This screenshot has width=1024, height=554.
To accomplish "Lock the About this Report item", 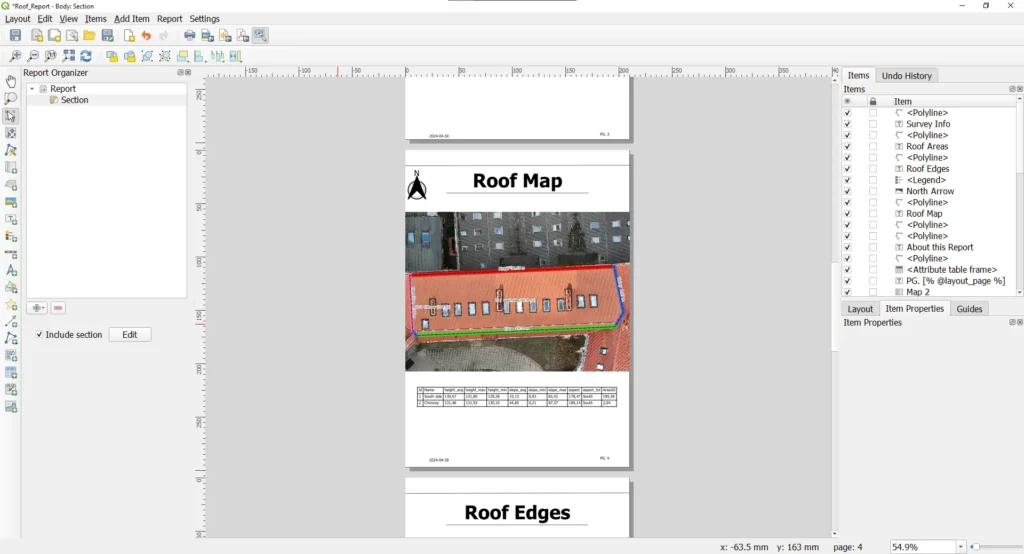I will point(872,247).
